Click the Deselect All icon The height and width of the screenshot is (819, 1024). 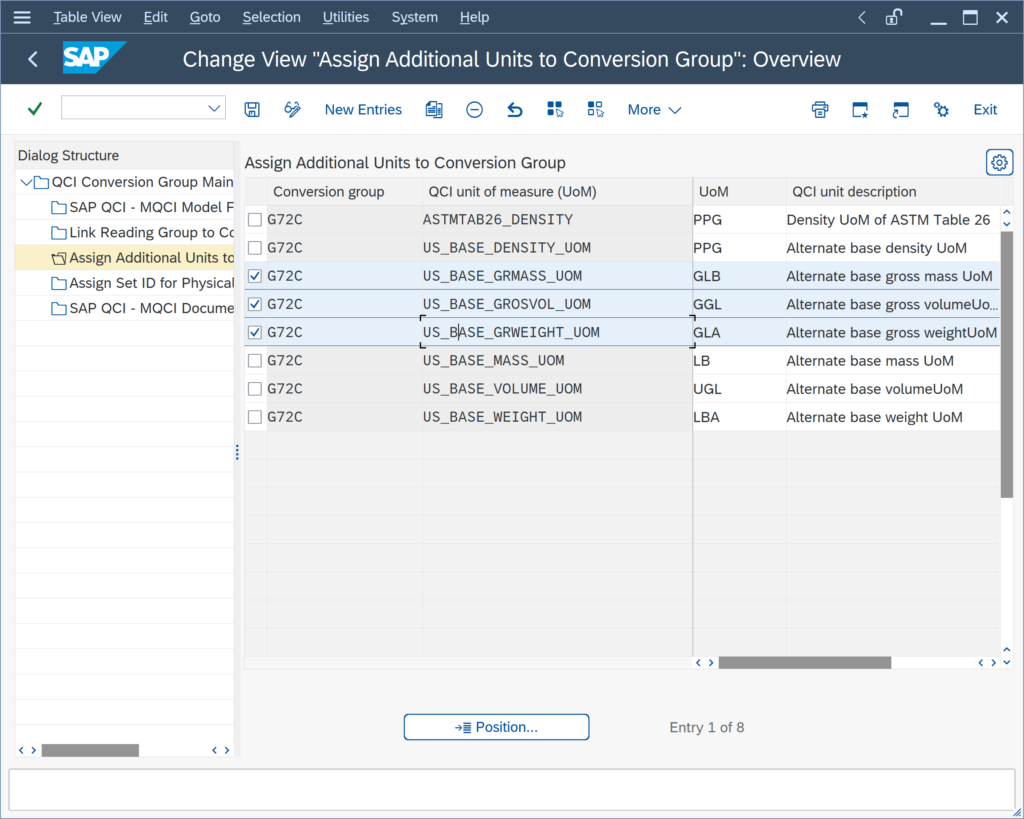point(596,110)
